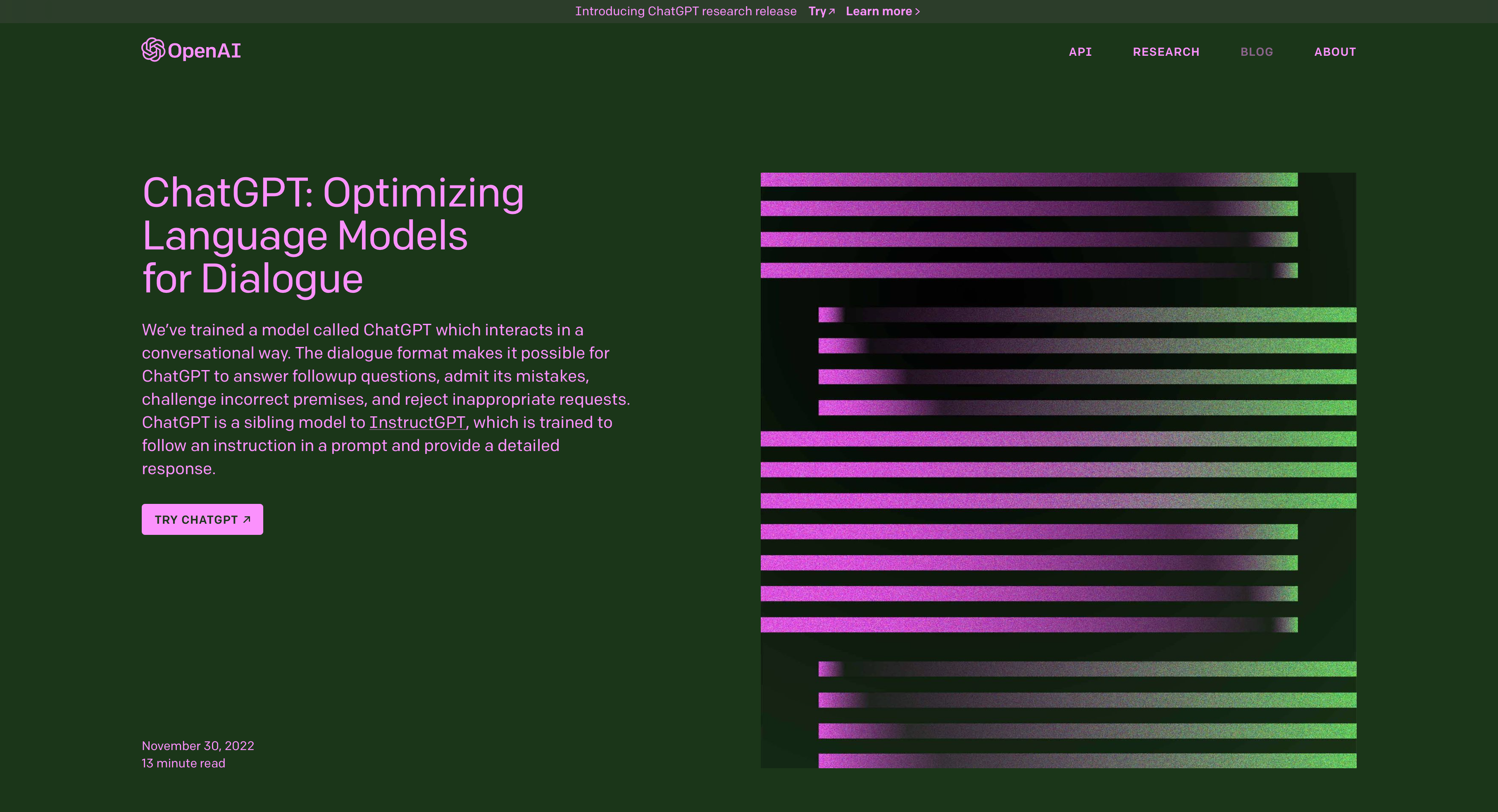Open the API navigation item

click(x=1080, y=52)
